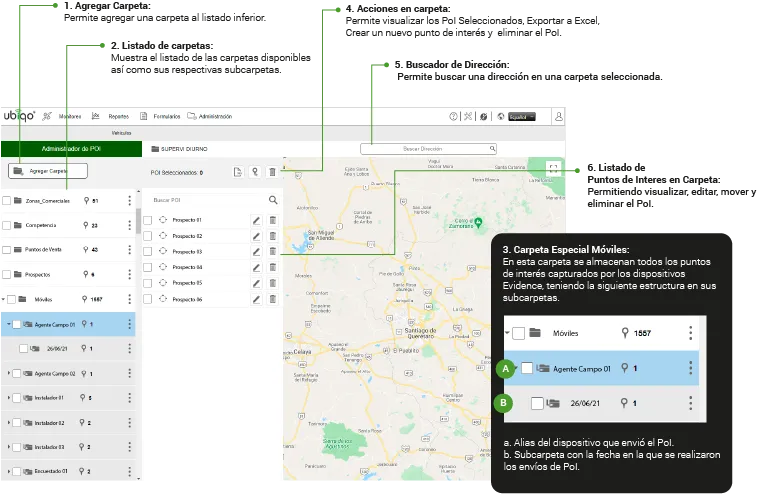The image size is (757, 494).
Task: Create a new point of interest pin icon
Action: coord(255,172)
